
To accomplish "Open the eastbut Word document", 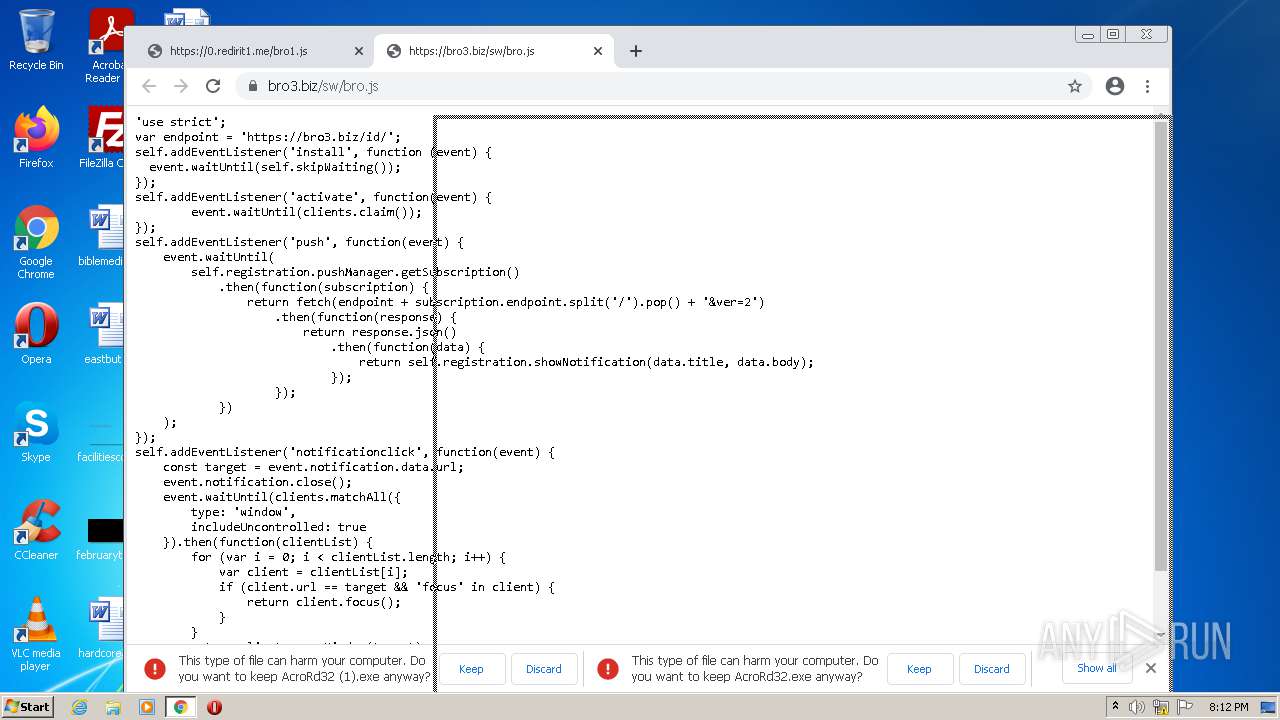I will pyautogui.click(x=102, y=334).
